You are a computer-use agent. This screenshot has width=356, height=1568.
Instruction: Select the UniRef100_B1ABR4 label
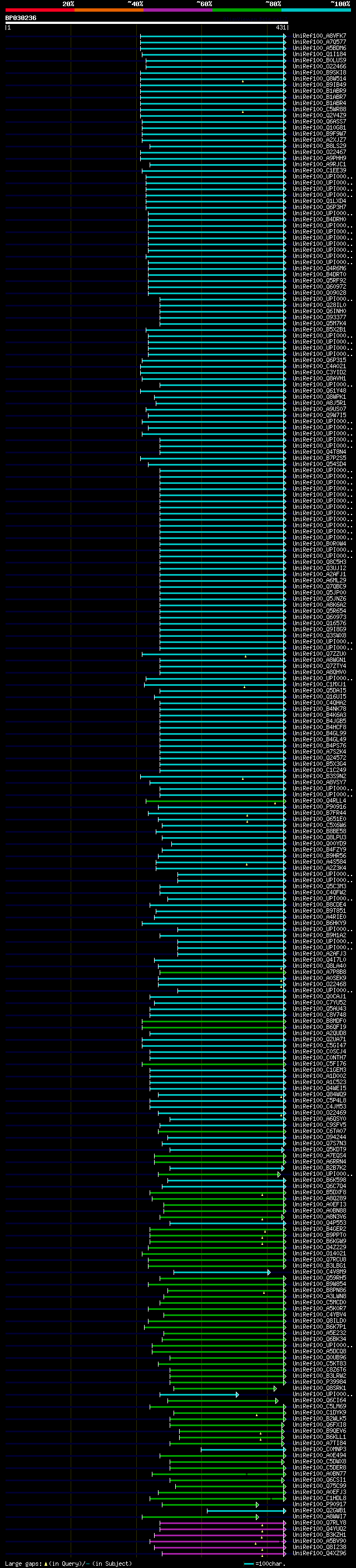319,103
